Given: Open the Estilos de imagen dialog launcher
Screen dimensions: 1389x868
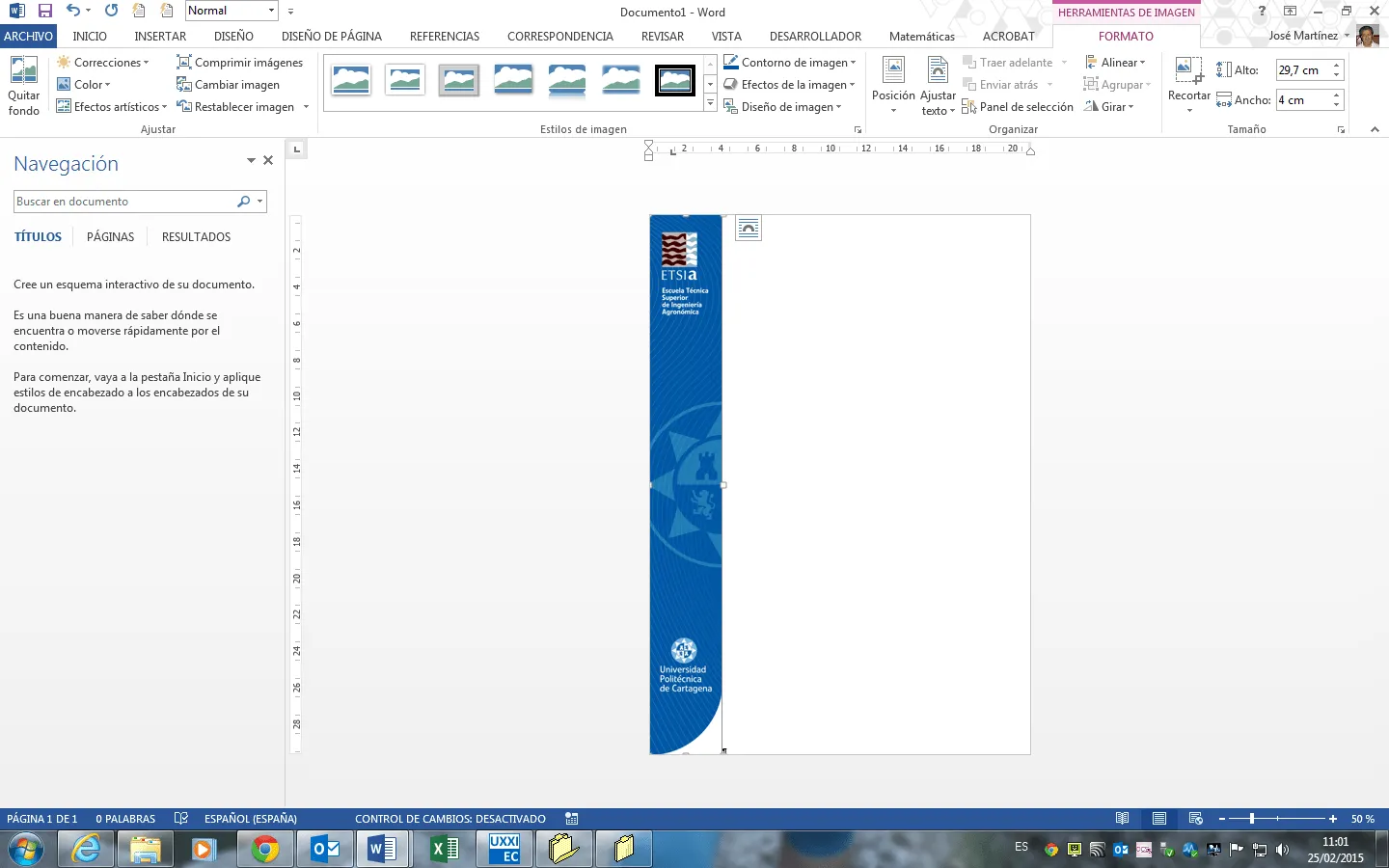Looking at the screenshot, I should click(858, 129).
